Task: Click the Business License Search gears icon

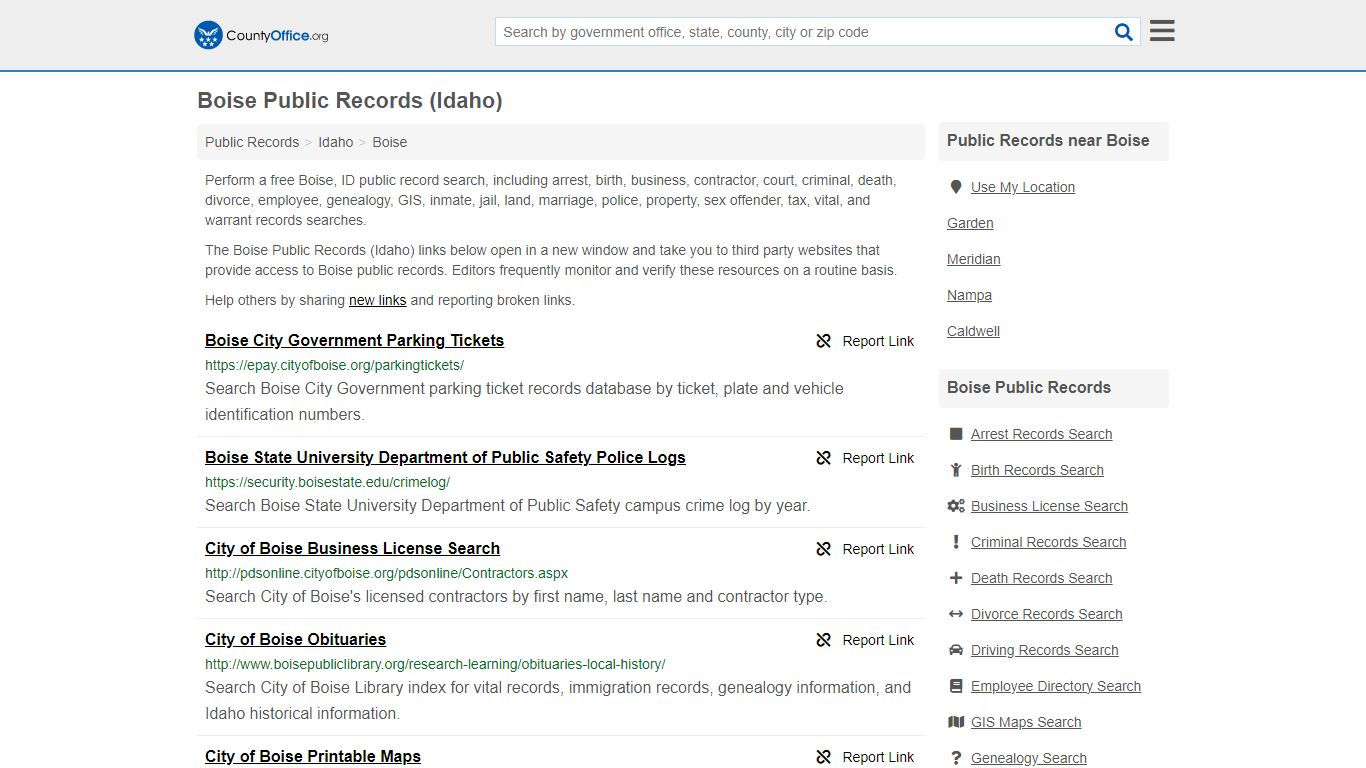Action: pyautogui.click(x=956, y=506)
